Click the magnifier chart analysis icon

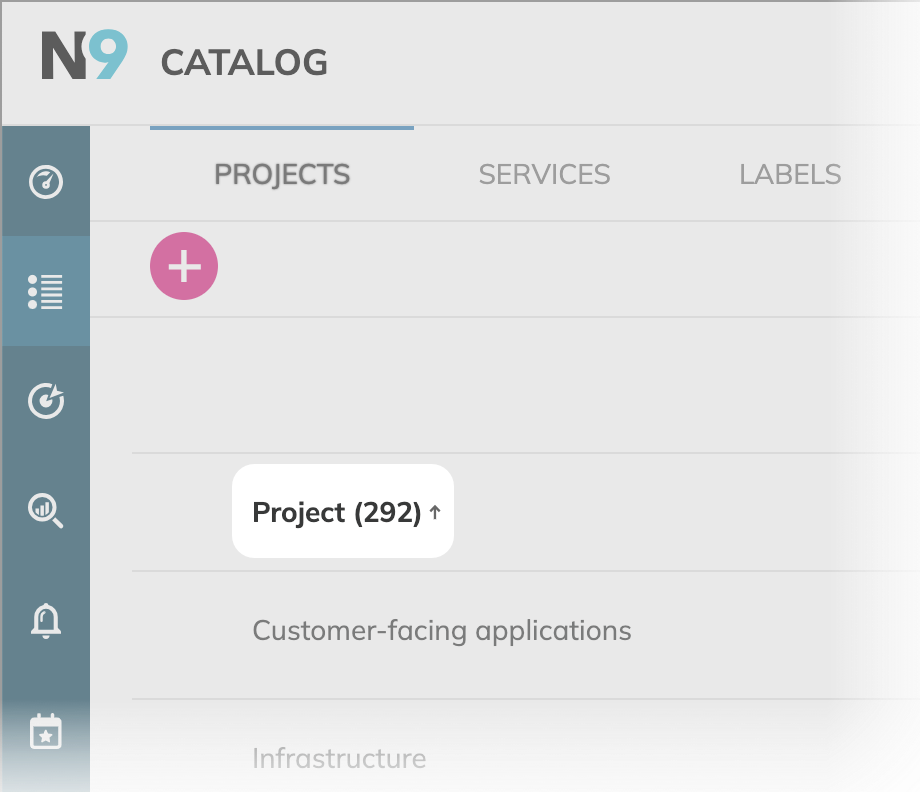46,510
